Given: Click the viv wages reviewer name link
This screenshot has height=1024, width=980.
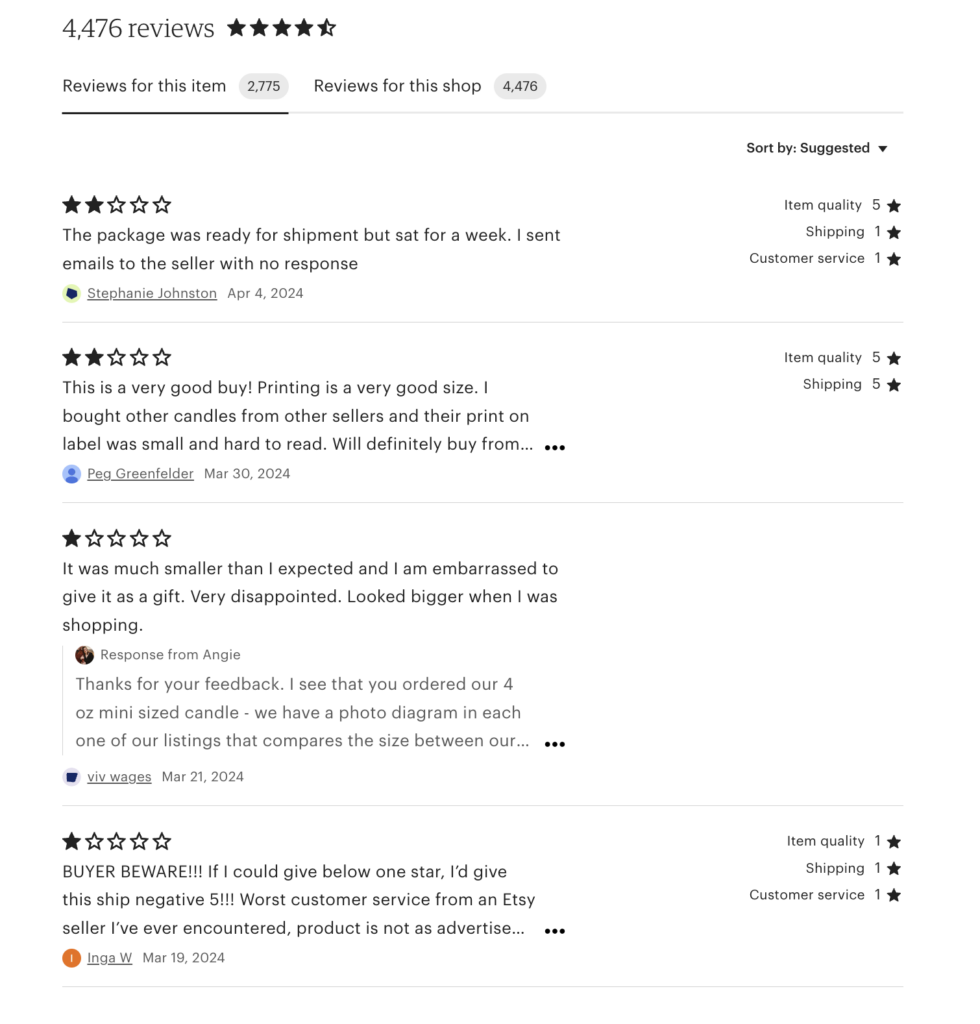Looking at the screenshot, I should [119, 776].
